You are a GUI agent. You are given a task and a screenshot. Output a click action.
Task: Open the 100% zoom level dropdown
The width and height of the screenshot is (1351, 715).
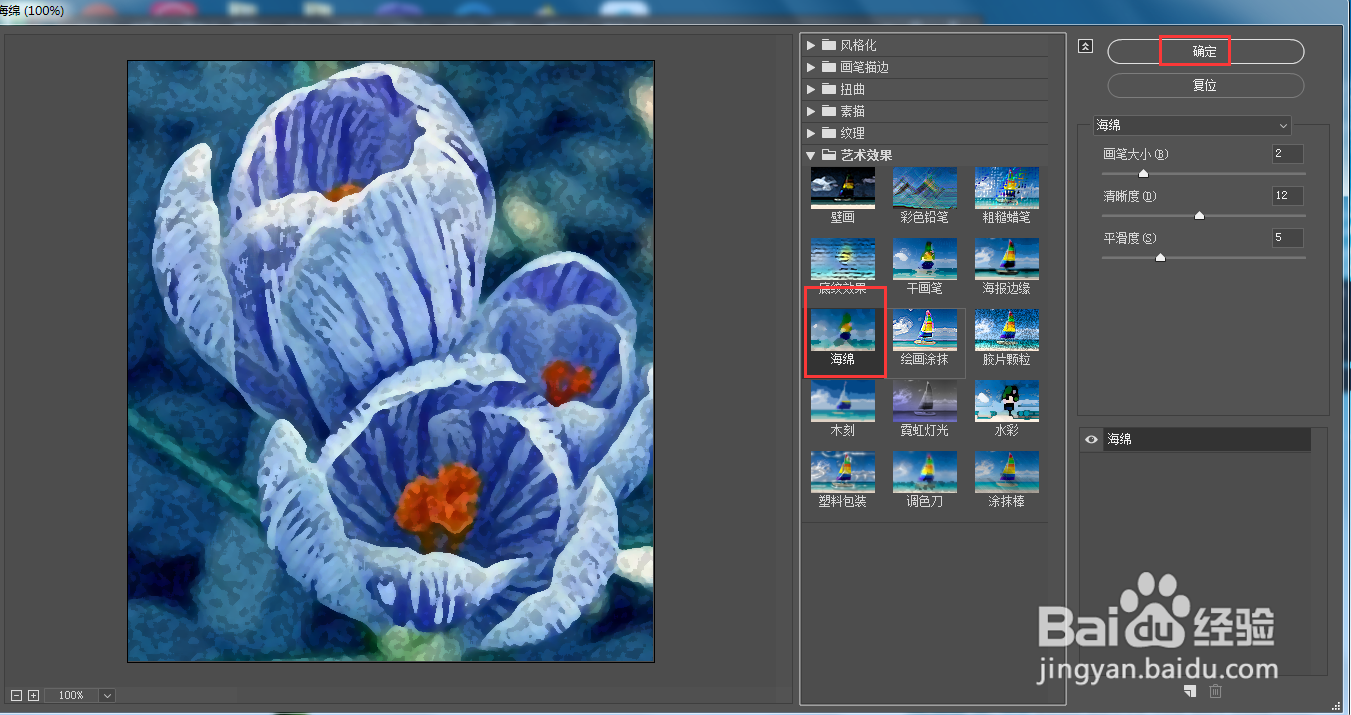[107, 695]
